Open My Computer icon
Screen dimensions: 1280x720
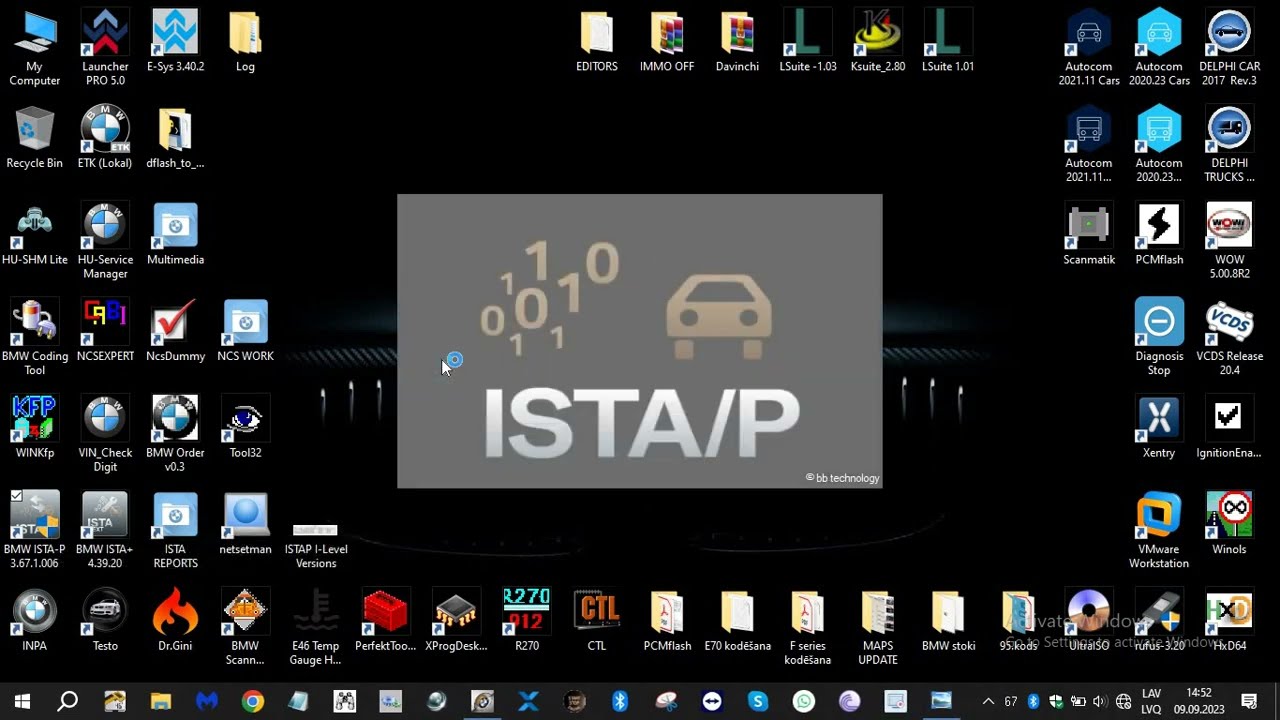coord(35,47)
